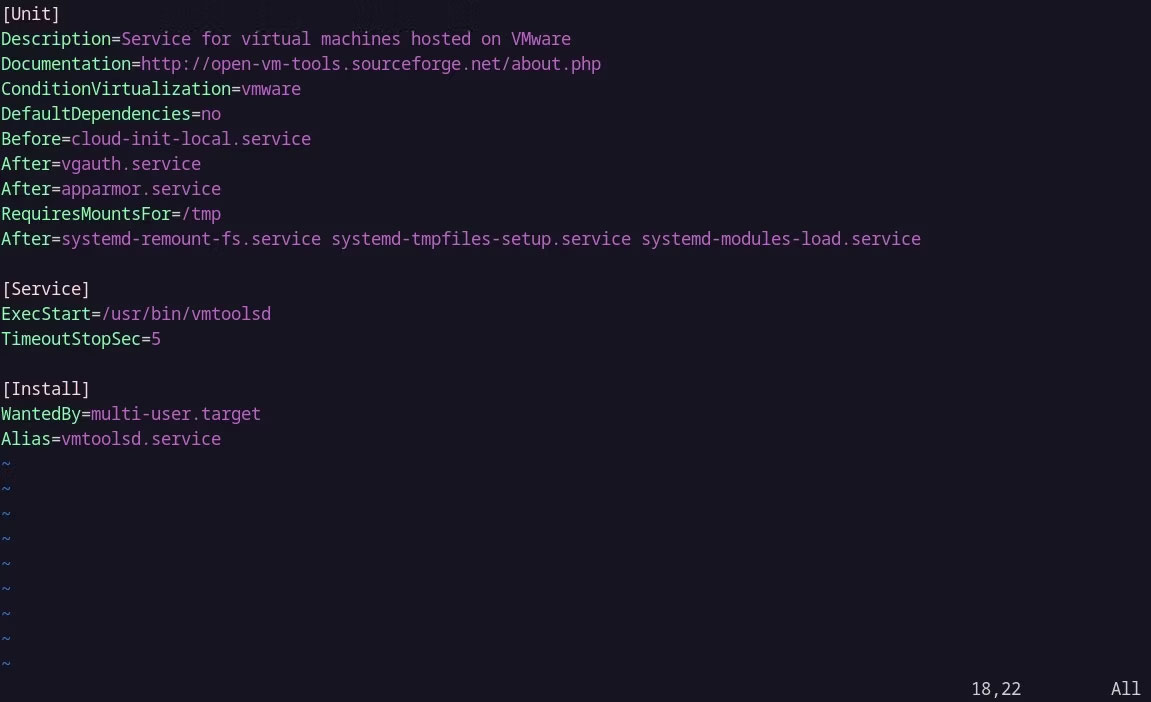Click the [Unit] section header
The width and height of the screenshot is (1151, 702).
(31, 14)
